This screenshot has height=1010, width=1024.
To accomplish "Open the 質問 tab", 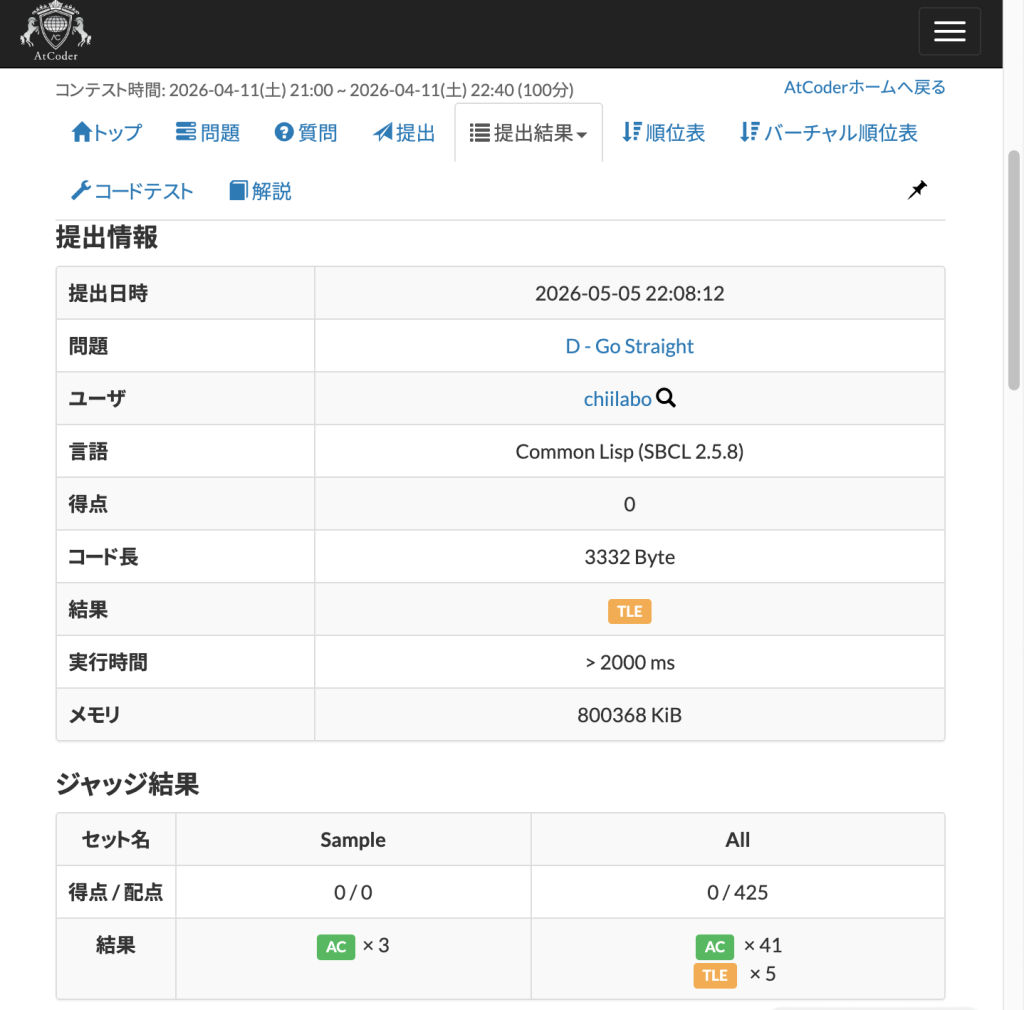I will point(306,133).
